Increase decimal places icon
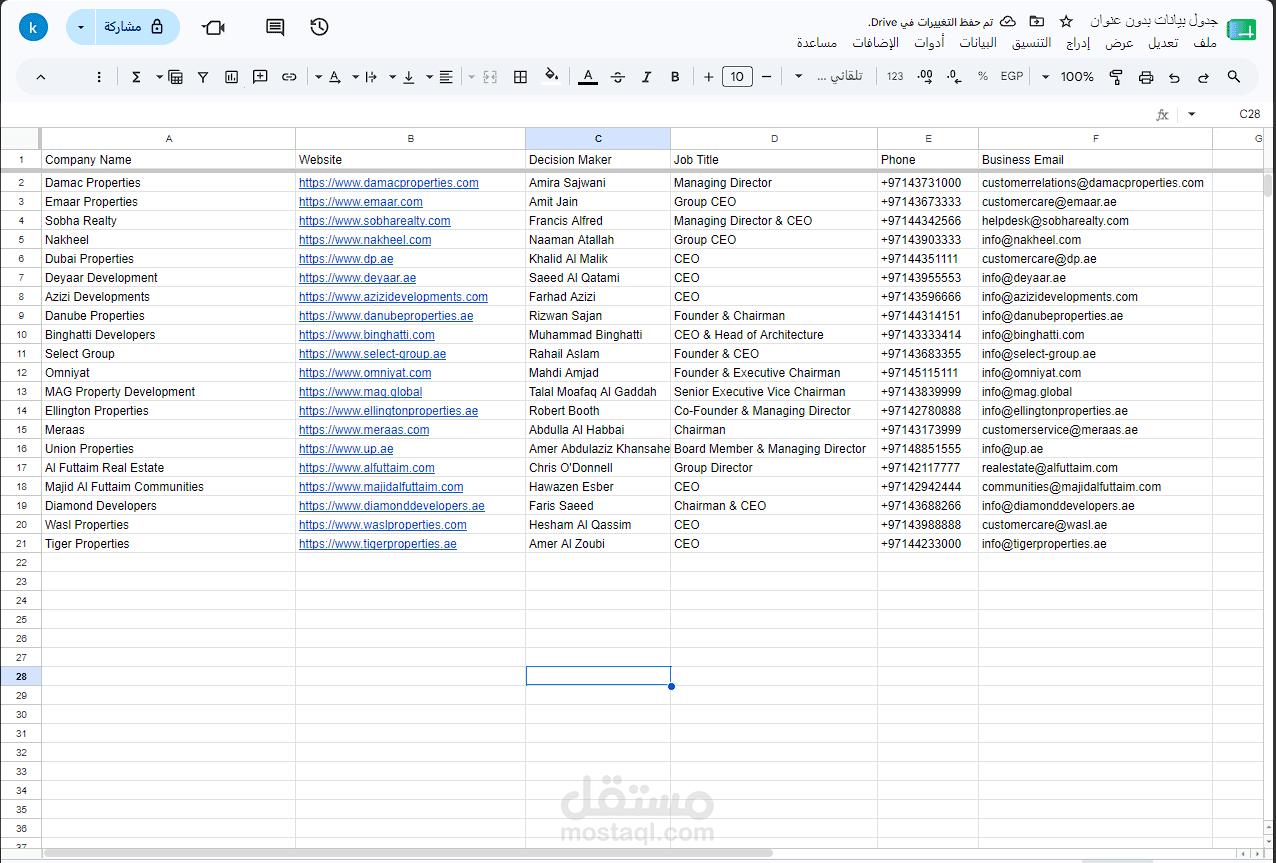 [x=925, y=77]
